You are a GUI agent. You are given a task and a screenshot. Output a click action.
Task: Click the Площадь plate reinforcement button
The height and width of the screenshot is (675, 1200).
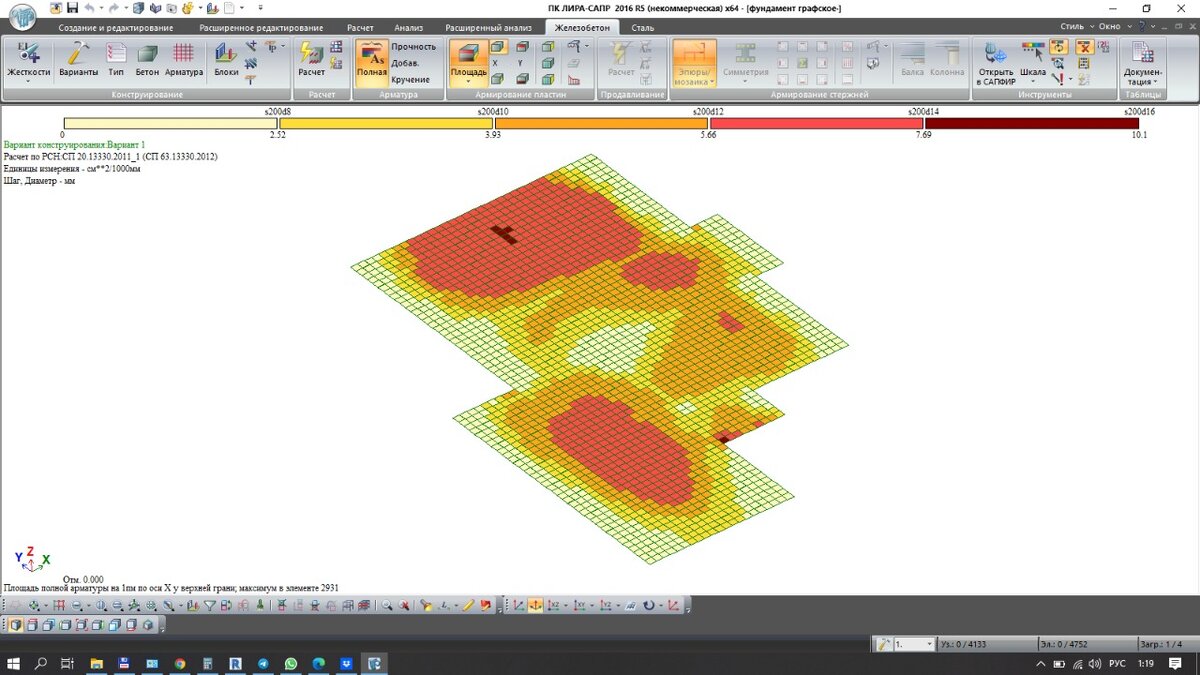point(468,58)
